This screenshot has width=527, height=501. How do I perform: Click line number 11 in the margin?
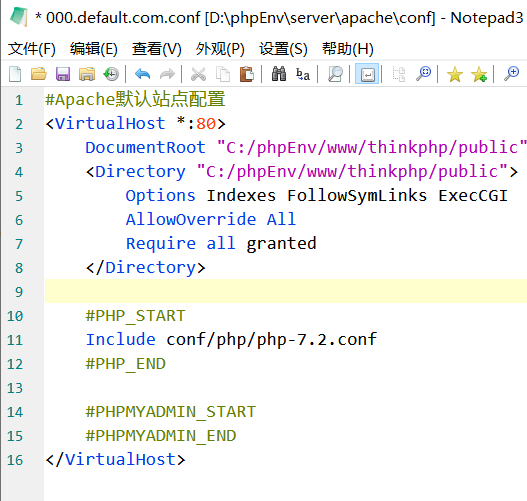(15, 340)
